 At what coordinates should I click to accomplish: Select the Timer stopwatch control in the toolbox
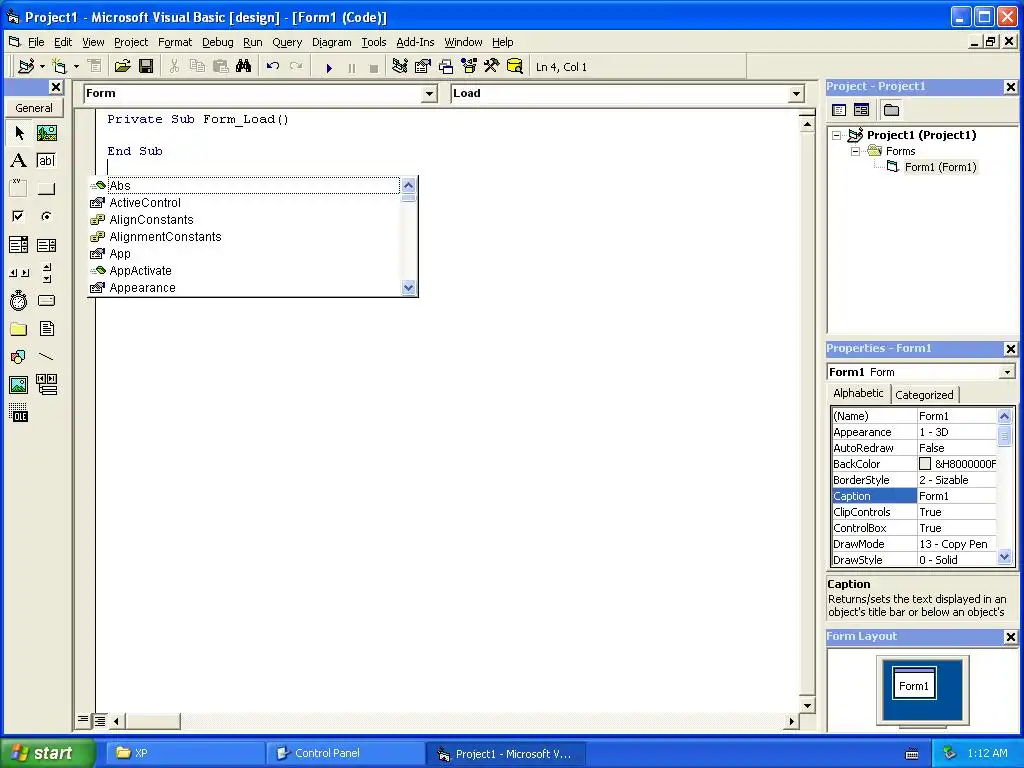[x=19, y=300]
